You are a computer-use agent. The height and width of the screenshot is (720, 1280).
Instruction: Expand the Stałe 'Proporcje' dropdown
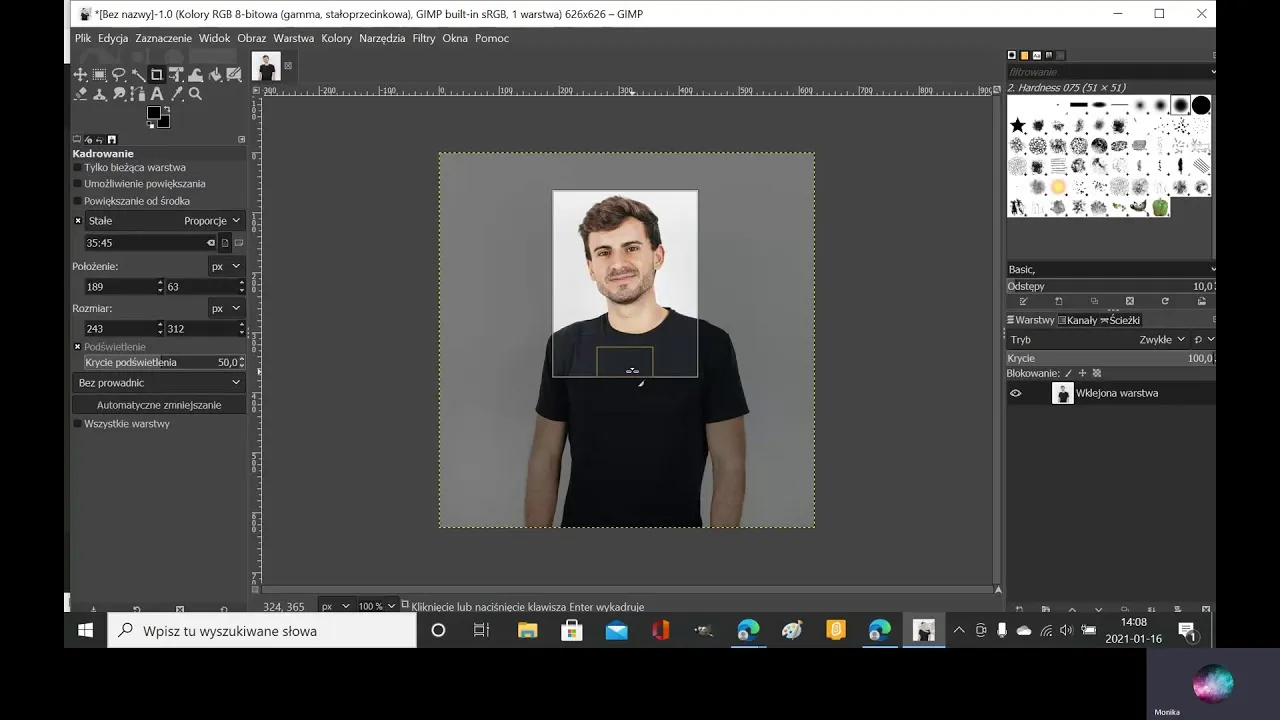(x=212, y=221)
